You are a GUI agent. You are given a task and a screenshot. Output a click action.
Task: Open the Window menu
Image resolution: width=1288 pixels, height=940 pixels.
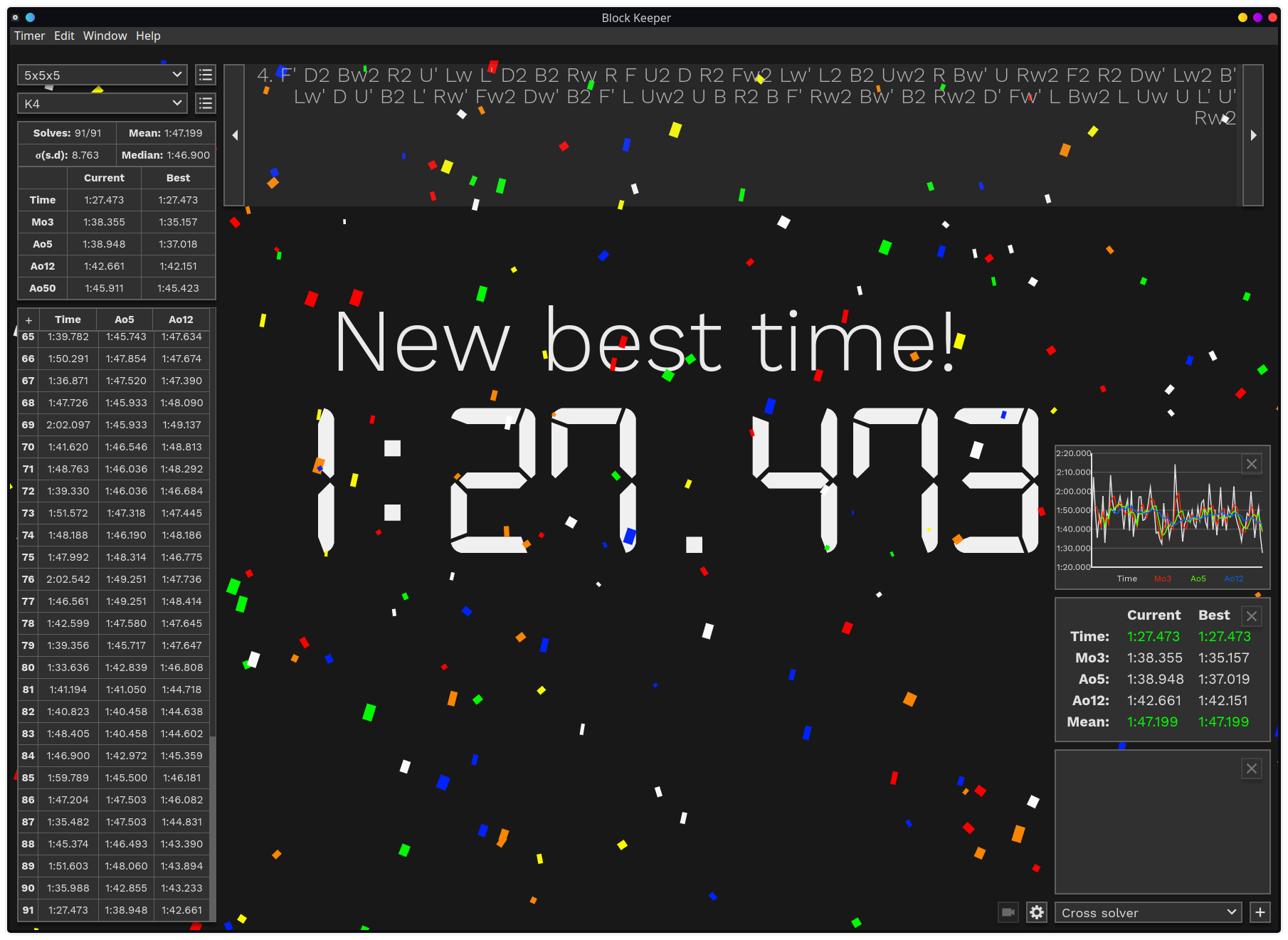(105, 36)
